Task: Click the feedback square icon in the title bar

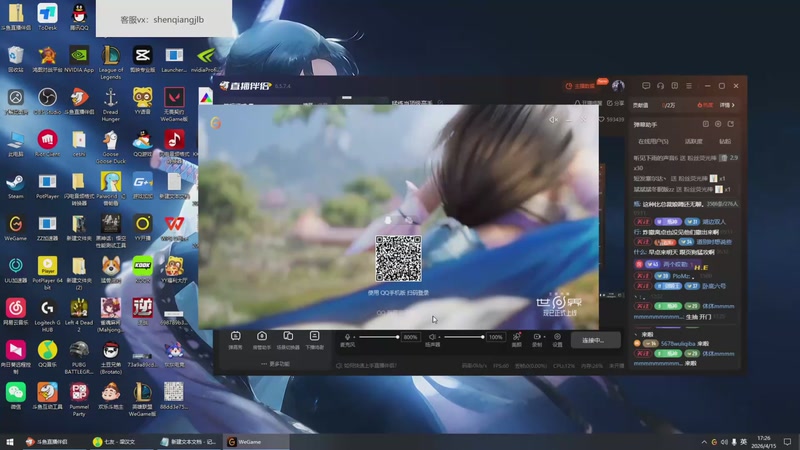Action: (674, 86)
